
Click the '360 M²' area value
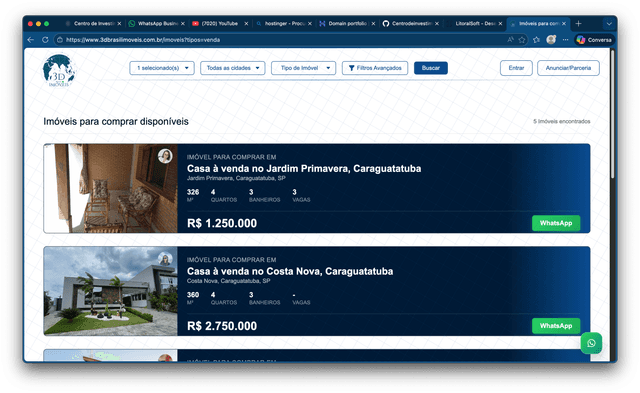click(193, 298)
